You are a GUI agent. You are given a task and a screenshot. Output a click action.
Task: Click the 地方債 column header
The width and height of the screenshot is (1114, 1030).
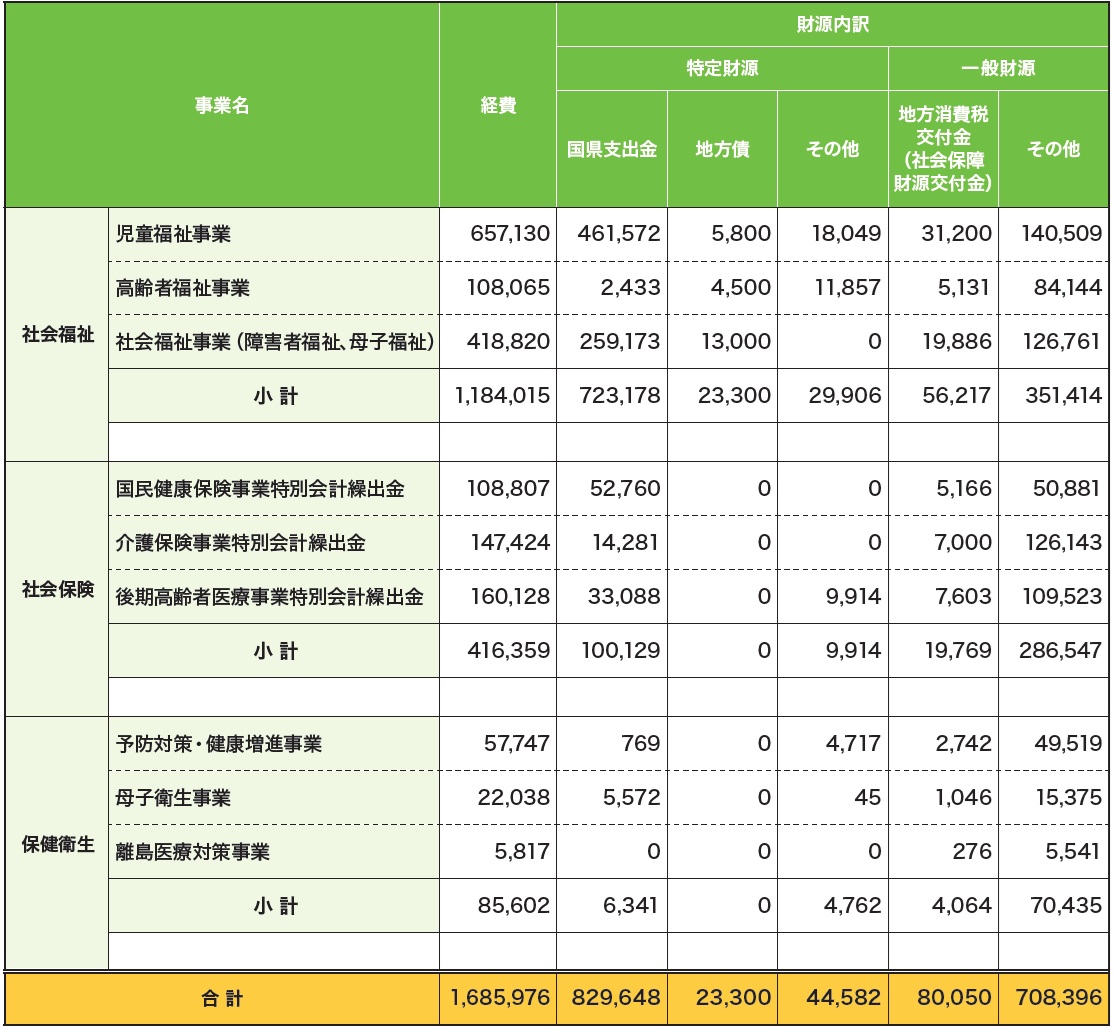(722, 149)
